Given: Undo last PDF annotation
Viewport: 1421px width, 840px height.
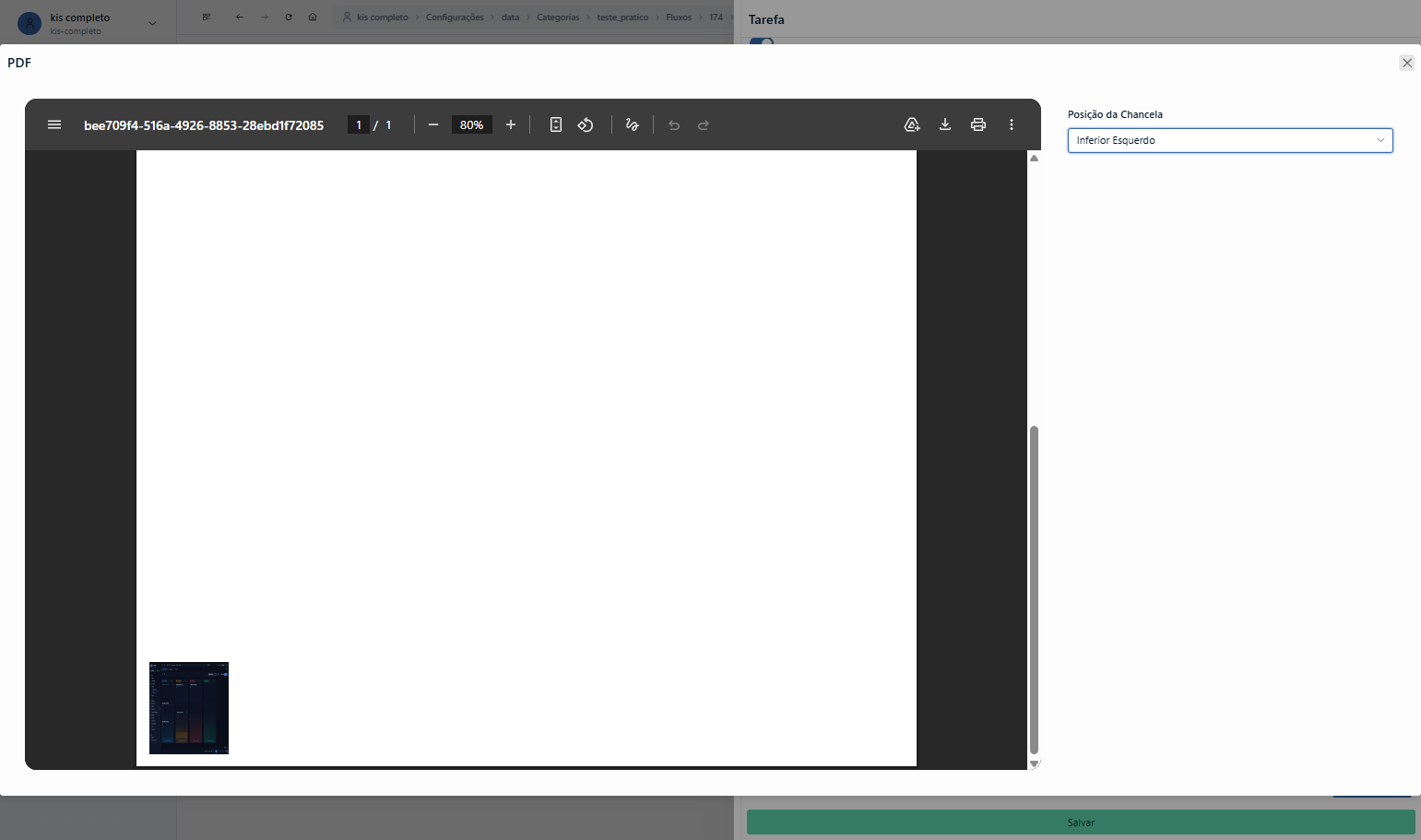Looking at the screenshot, I should (x=674, y=124).
